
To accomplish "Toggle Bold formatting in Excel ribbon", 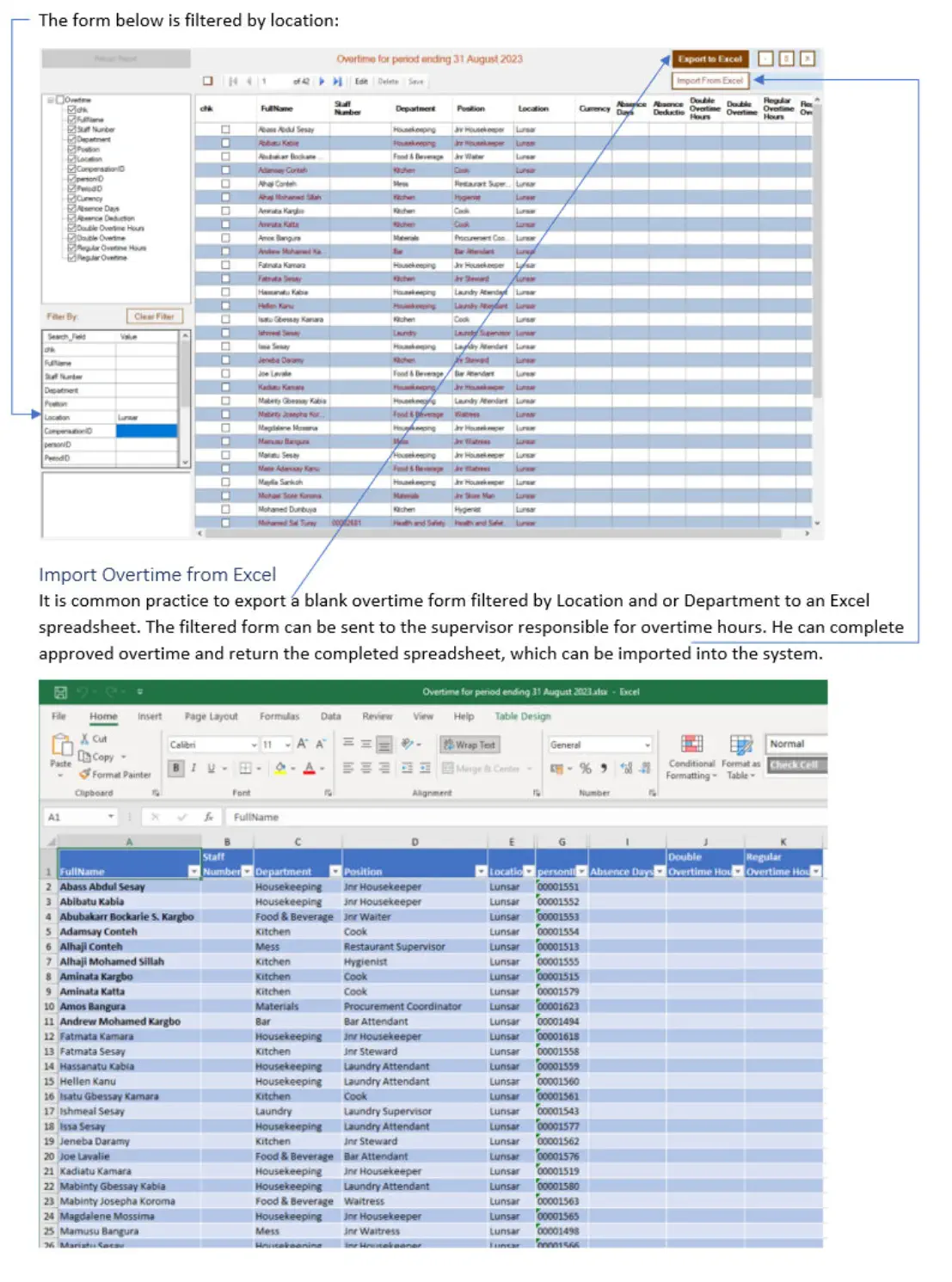I will pos(176,768).
